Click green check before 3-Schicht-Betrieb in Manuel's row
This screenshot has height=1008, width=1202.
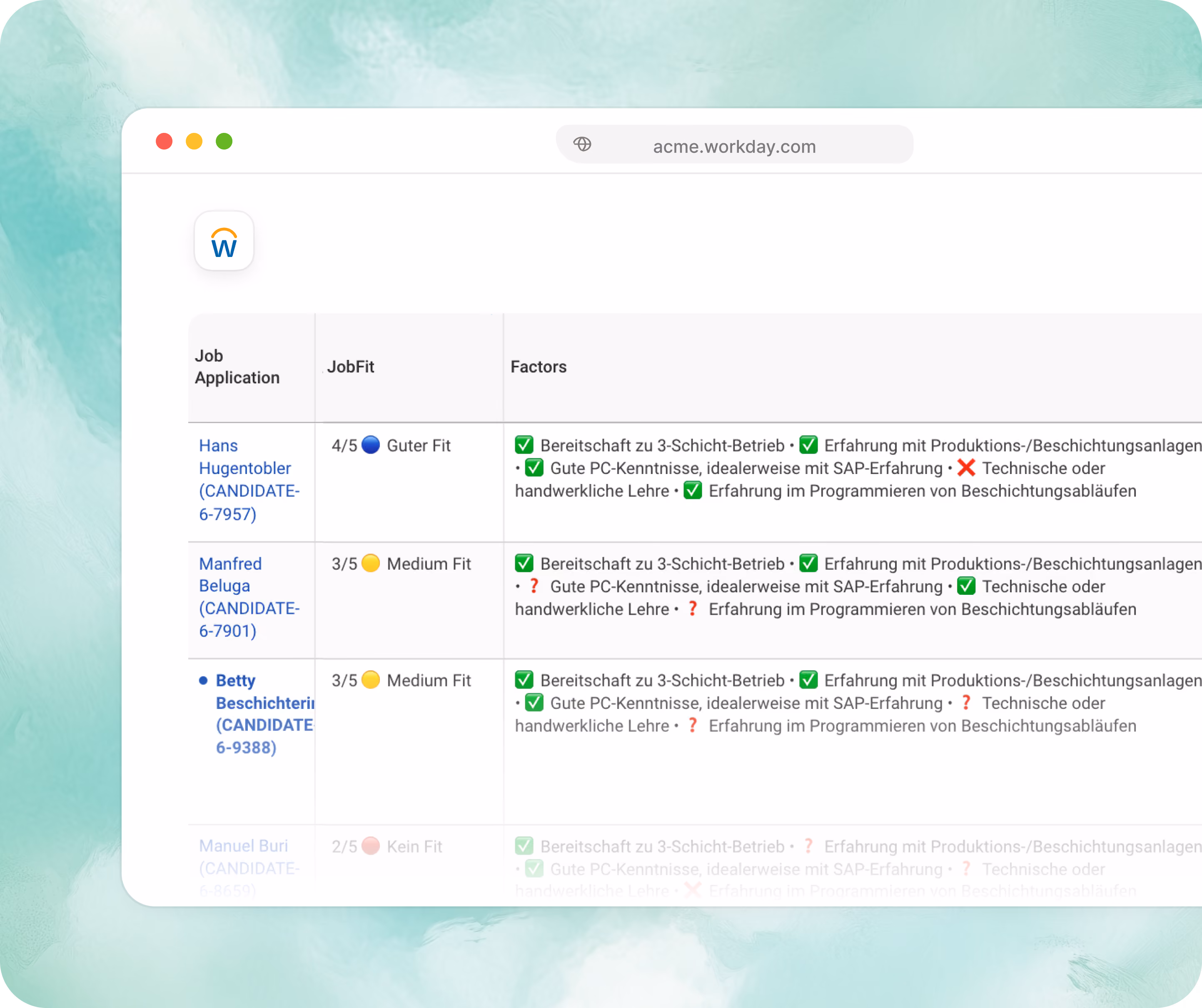524,846
